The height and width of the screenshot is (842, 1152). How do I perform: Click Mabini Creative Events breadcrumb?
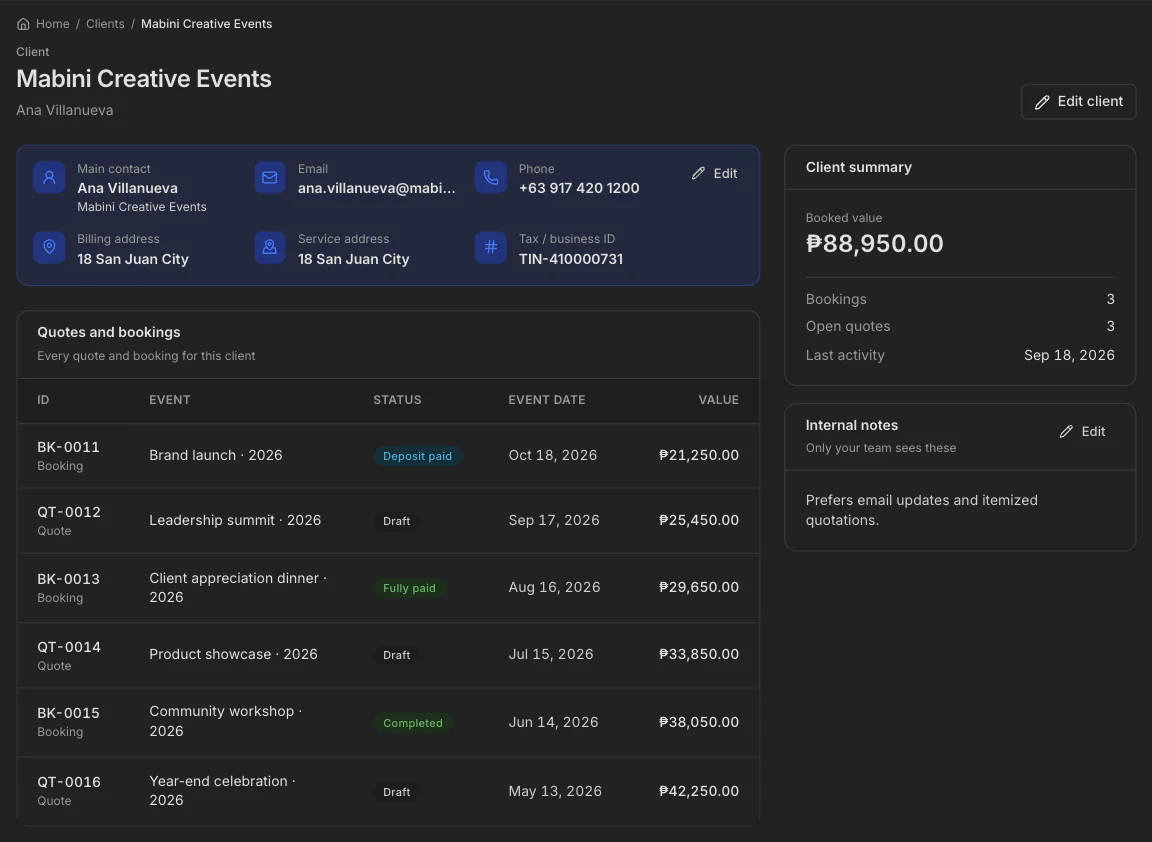coord(206,24)
